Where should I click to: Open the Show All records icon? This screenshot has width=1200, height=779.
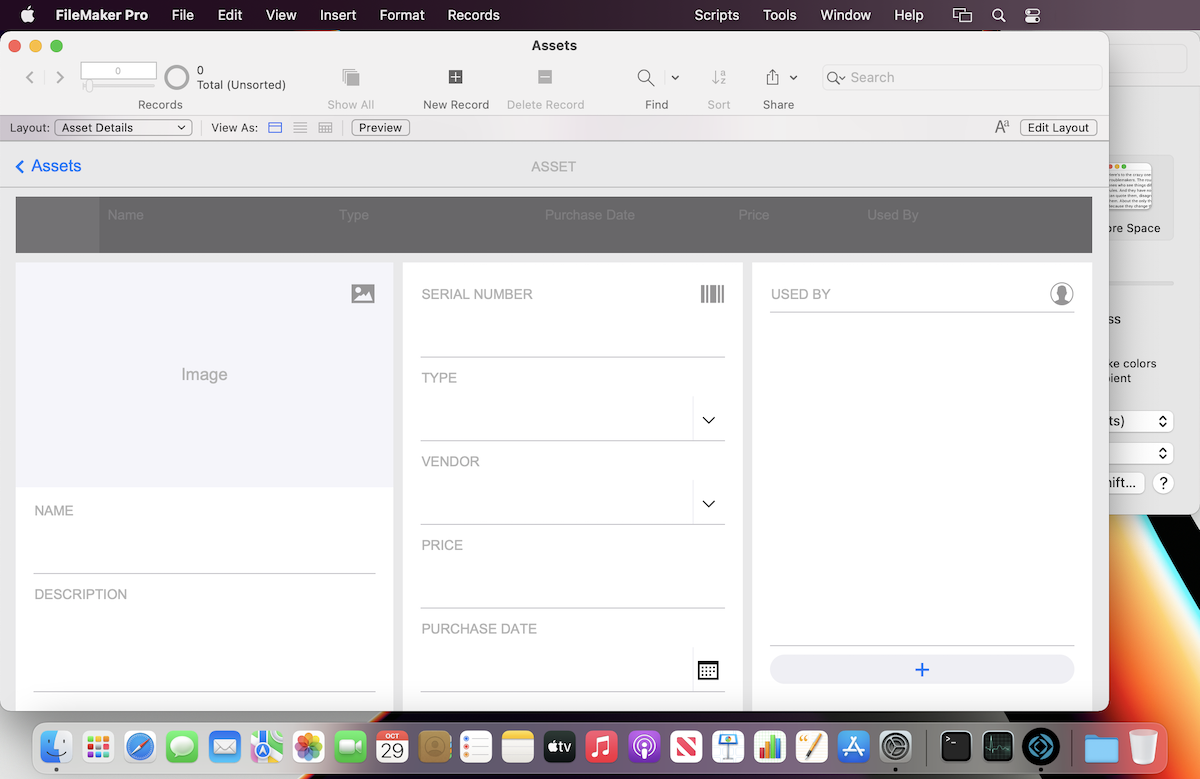[x=350, y=77]
